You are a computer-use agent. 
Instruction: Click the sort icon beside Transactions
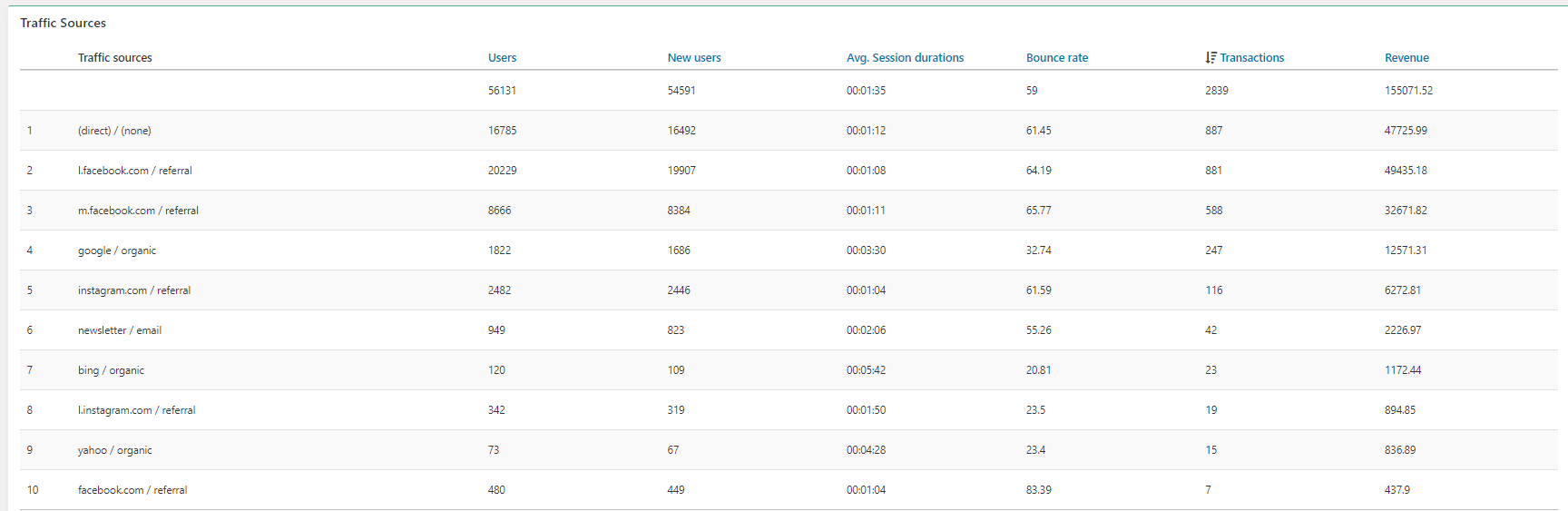[1210, 57]
